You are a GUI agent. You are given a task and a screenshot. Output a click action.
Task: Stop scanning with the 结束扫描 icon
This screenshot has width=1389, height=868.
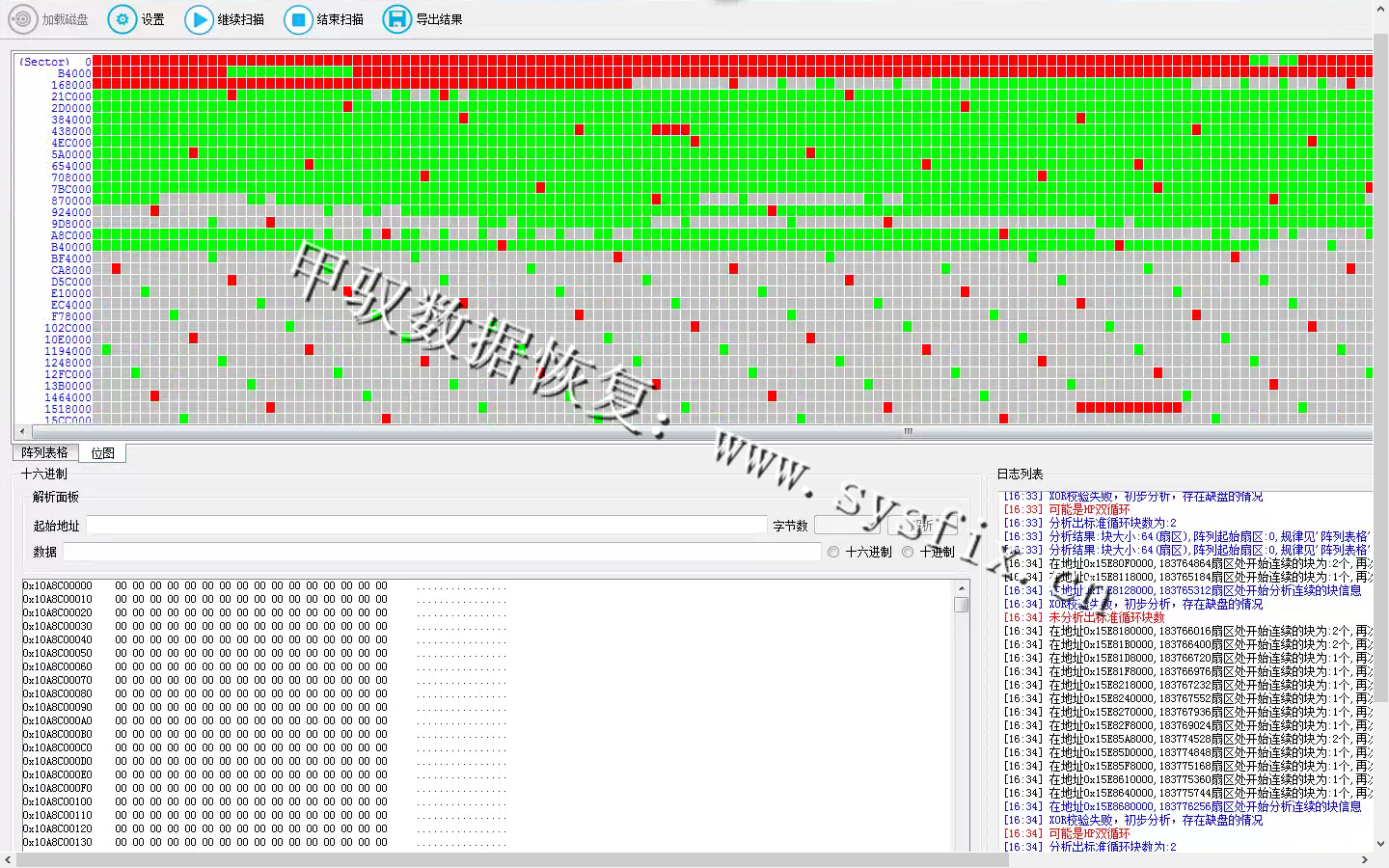coord(298,19)
